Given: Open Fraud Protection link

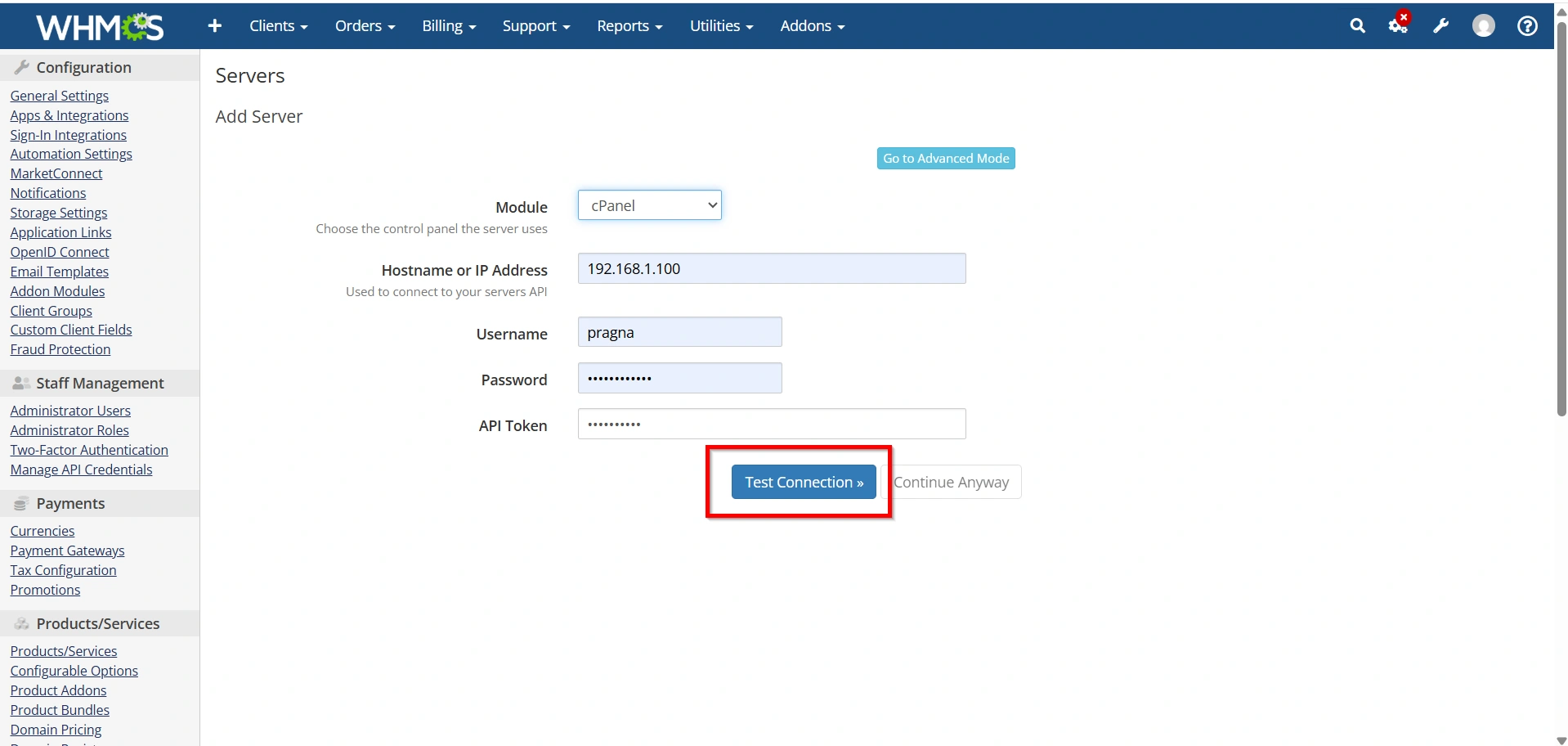Looking at the screenshot, I should (x=60, y=350).
